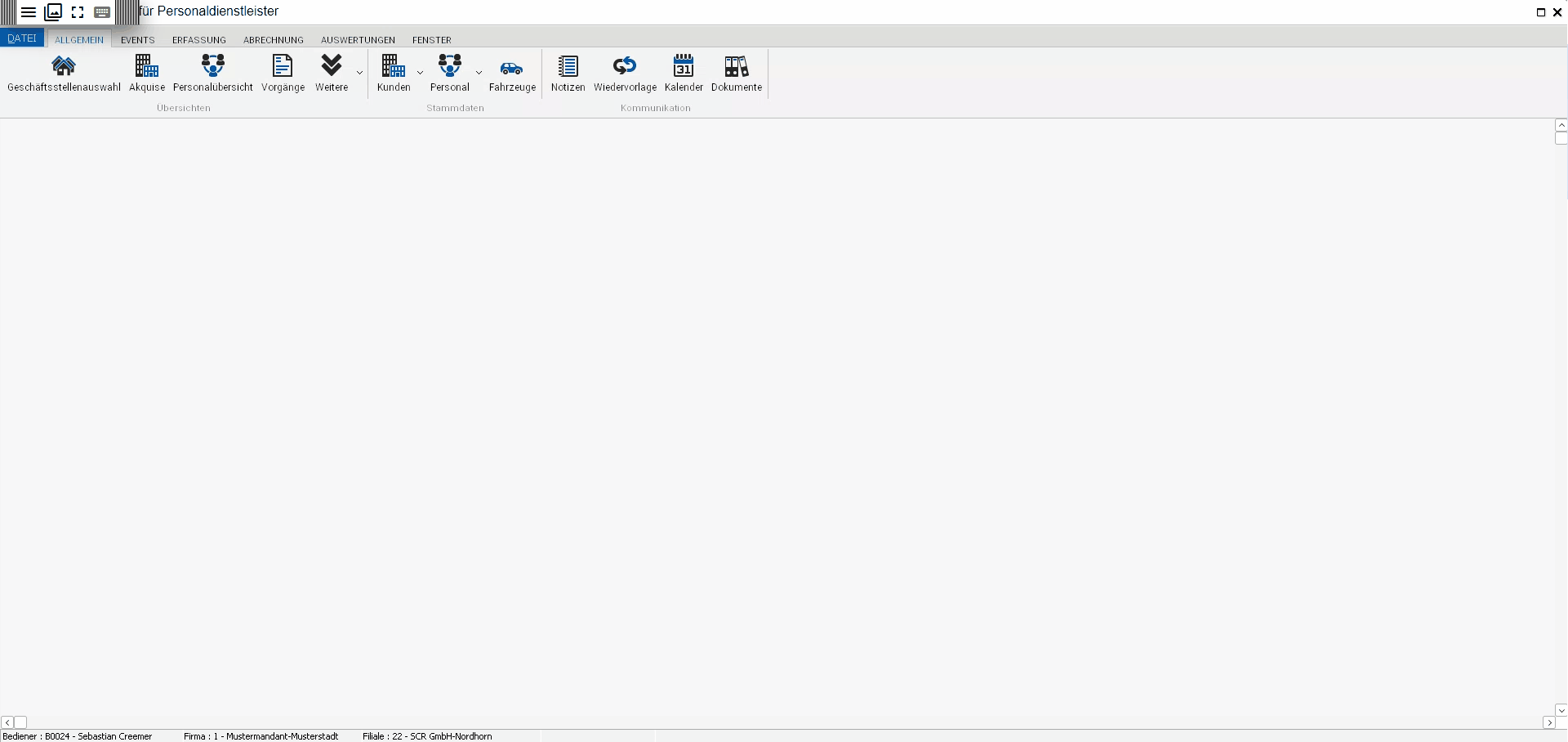This screenshot has width=1568, height=742.
Task: Click the keyboard icon in title bar
Action: click(x=102, y=12)
